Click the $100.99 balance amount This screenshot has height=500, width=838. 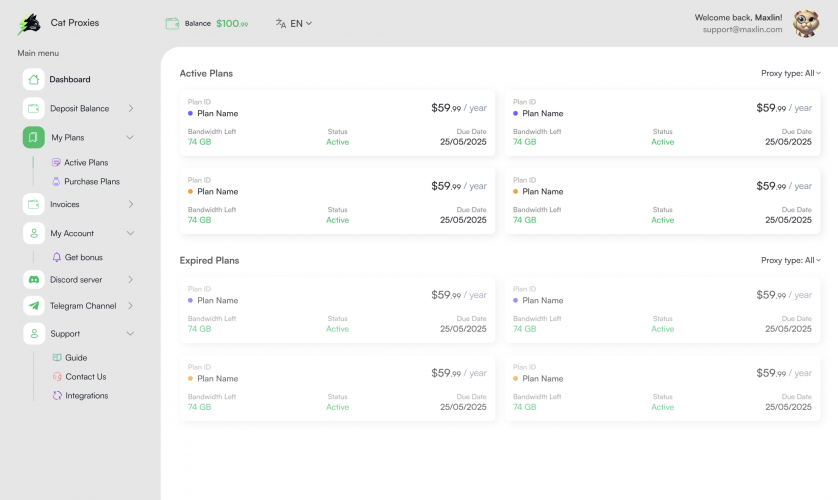(232, 24)
